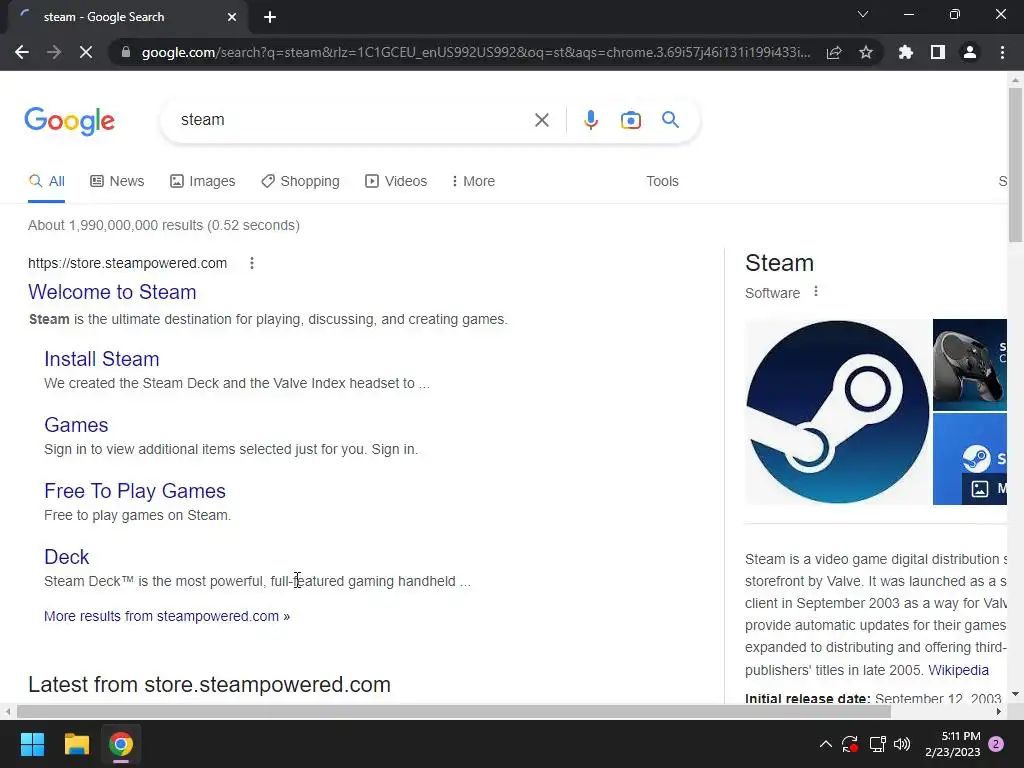Open the notification count badge

tap(996, 744)
